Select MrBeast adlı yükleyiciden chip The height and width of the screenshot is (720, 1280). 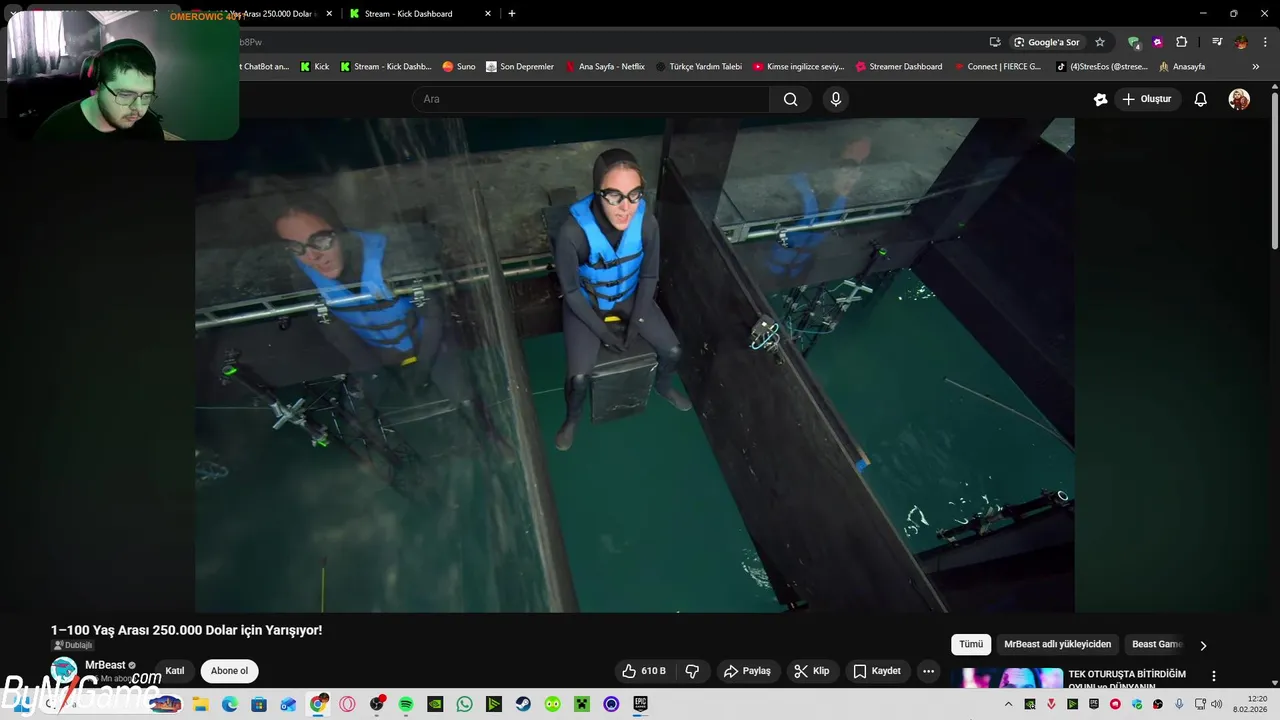click(1057, 645)
